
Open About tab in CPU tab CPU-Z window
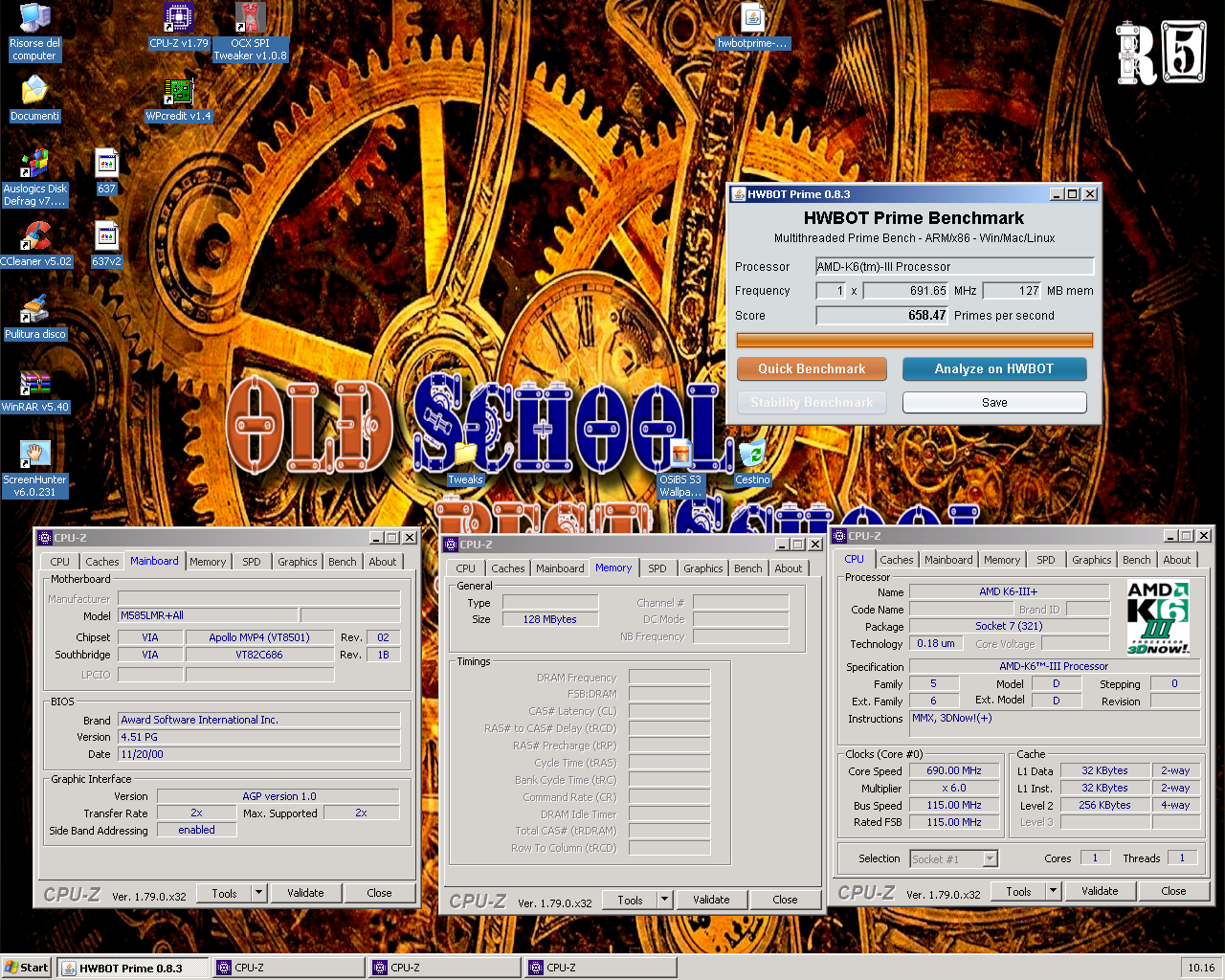click(x=1177, y=560)
